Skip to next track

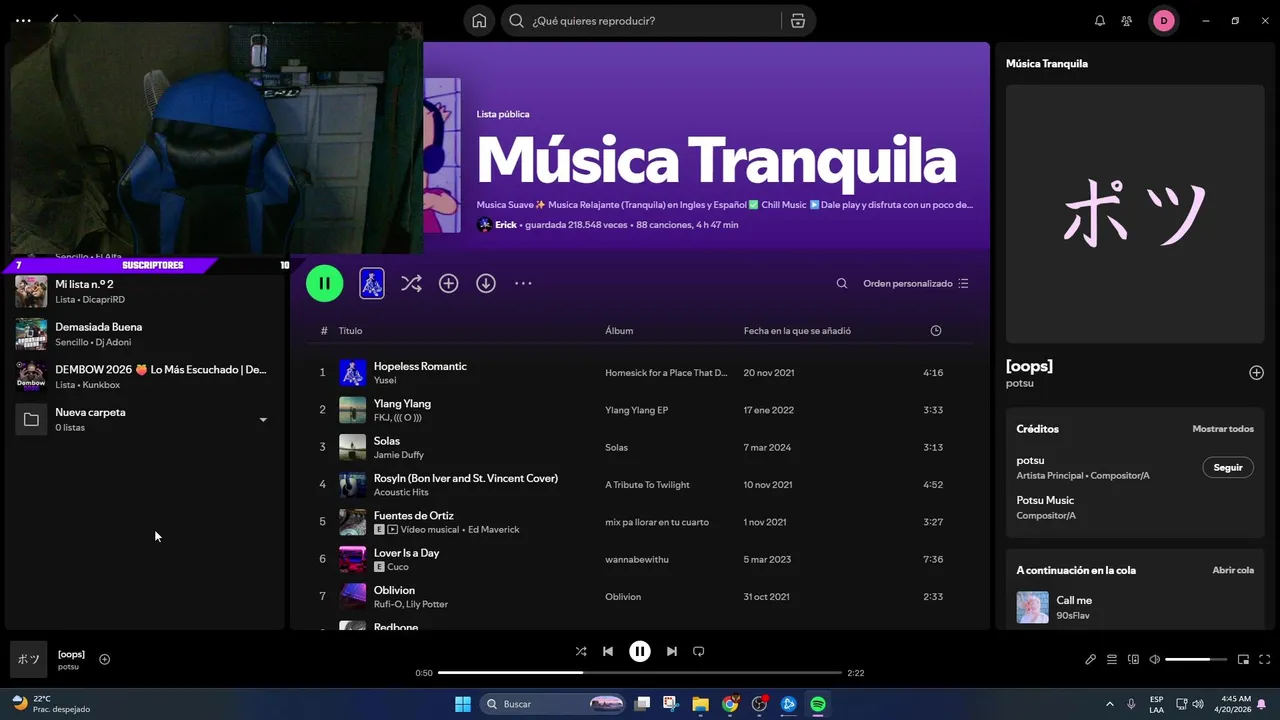(672, 651)
